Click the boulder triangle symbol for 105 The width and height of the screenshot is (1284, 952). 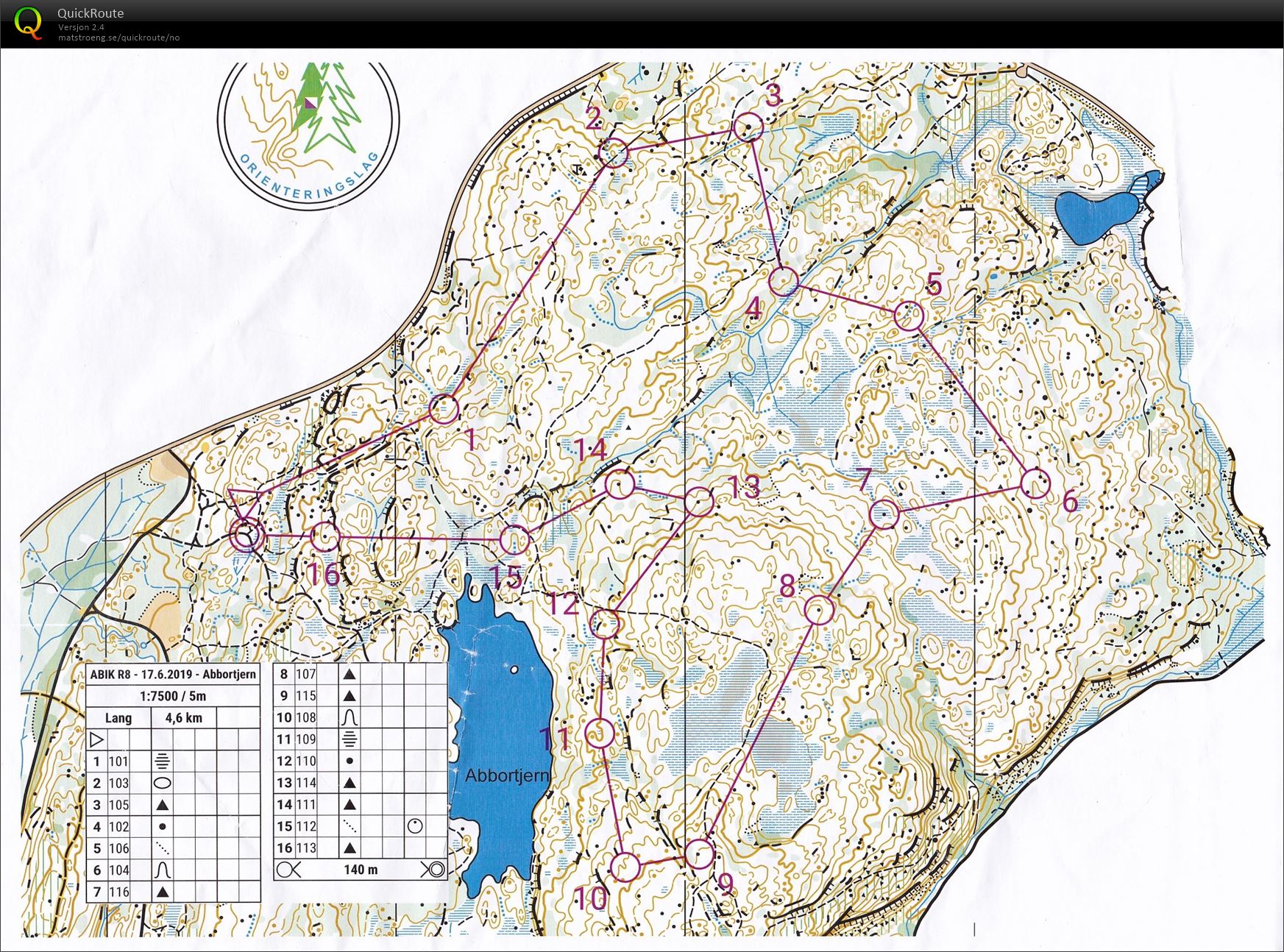click(x=162, y=805)
